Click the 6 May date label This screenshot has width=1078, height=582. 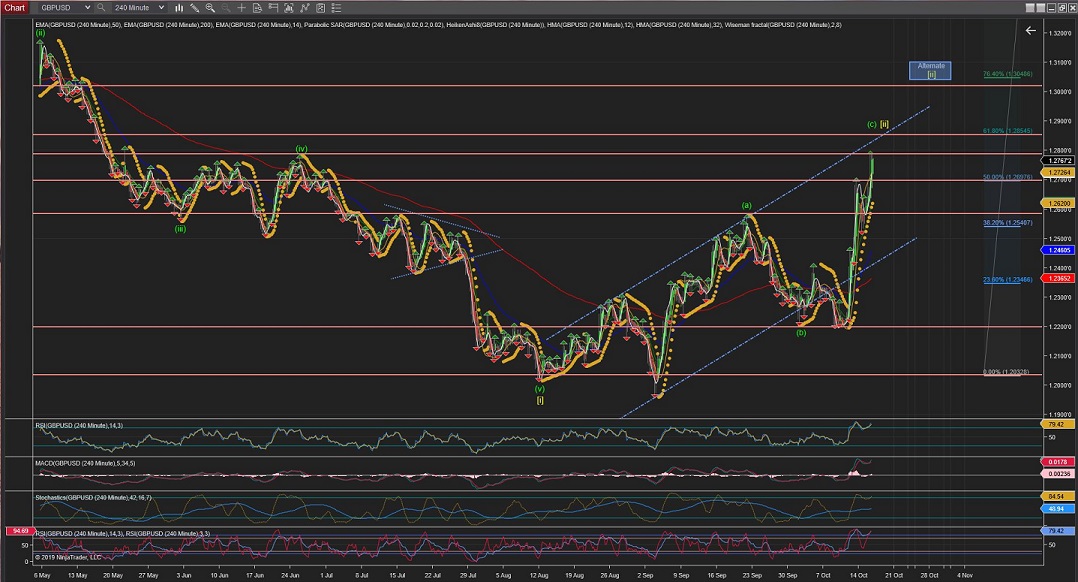(42, 575)
